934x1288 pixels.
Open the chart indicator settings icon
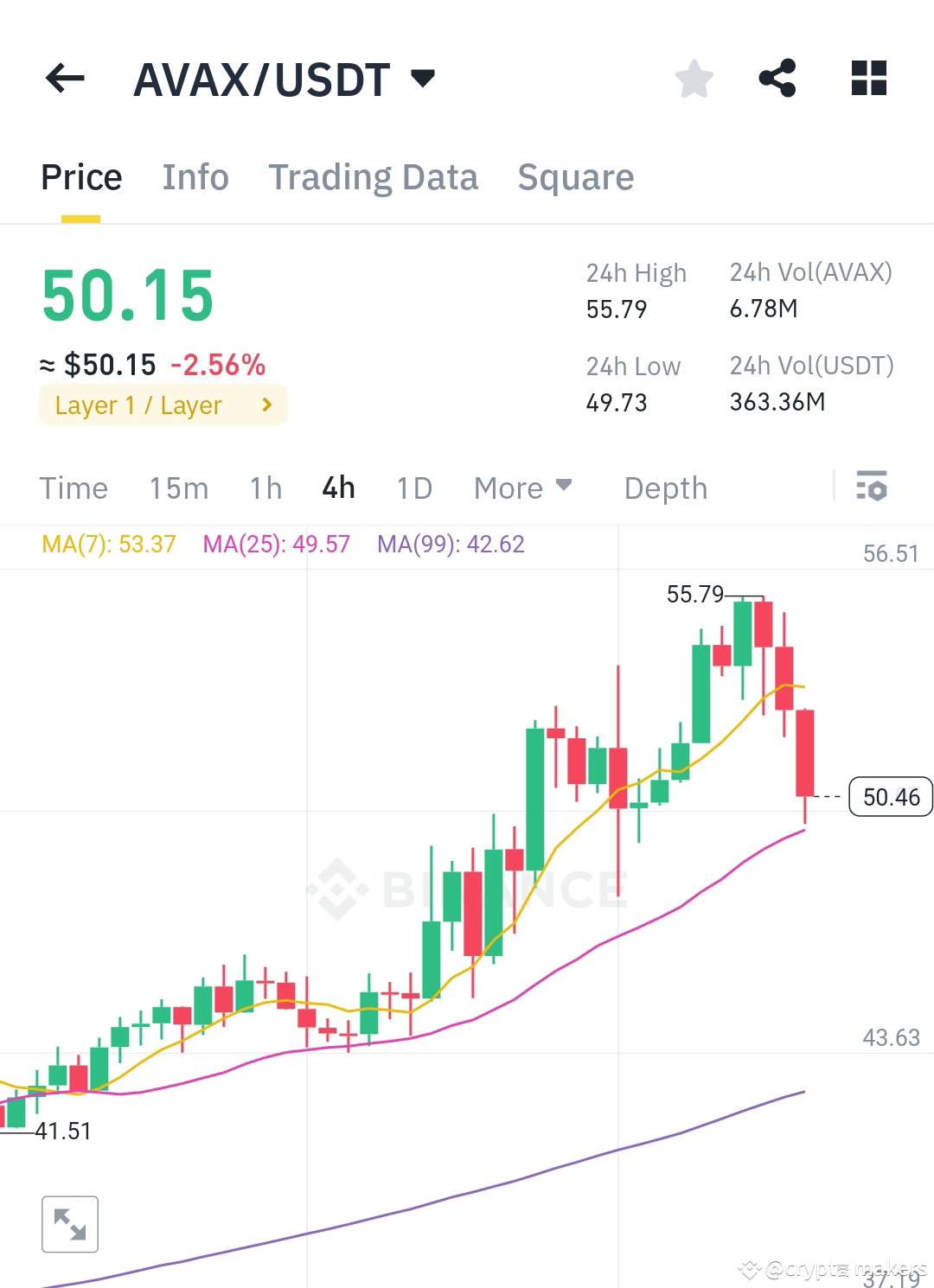point(873,488)
